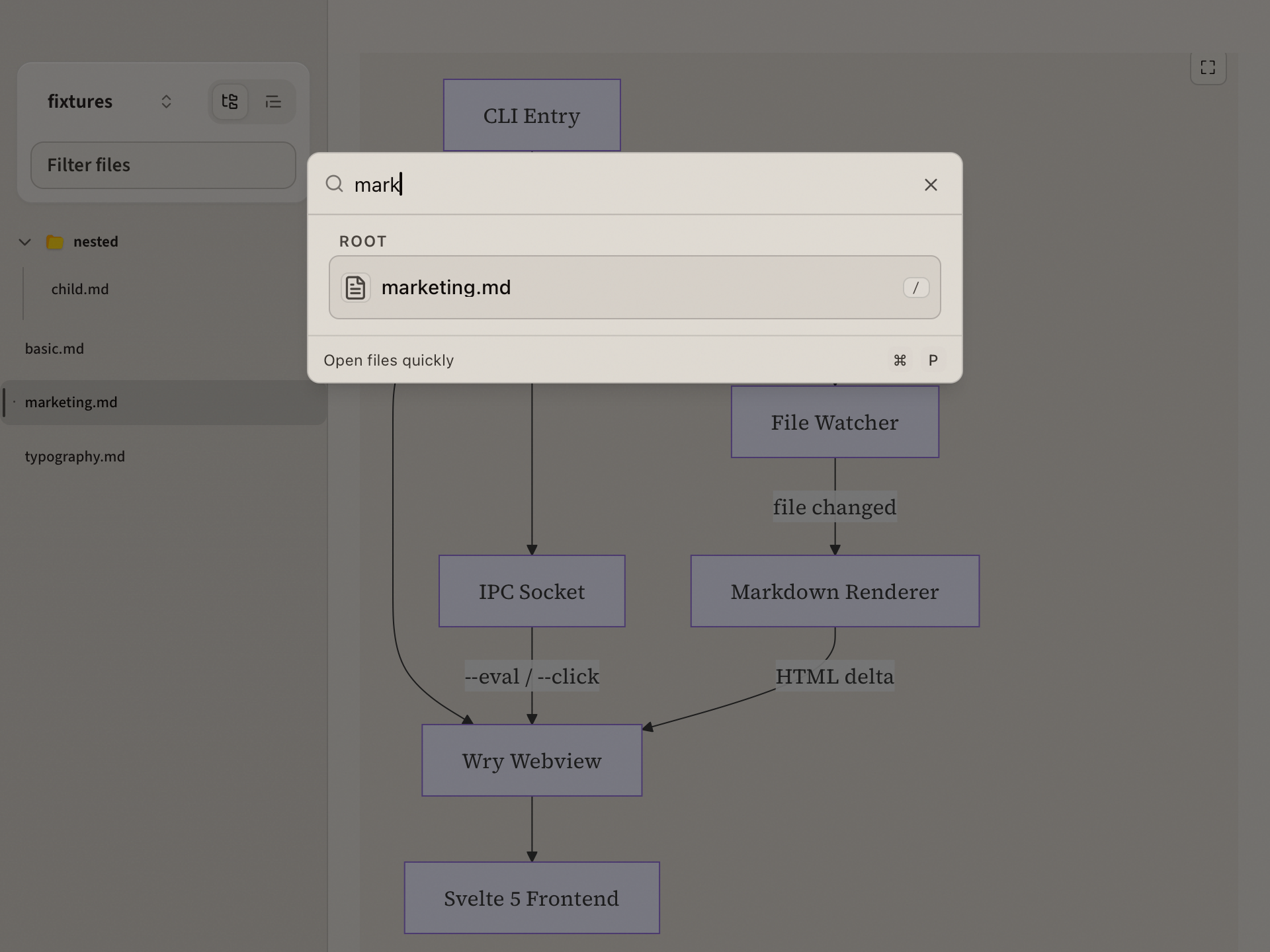1270x952 pixels.
Task: Click the File Watcher node
Action: [x=834, y=422]
